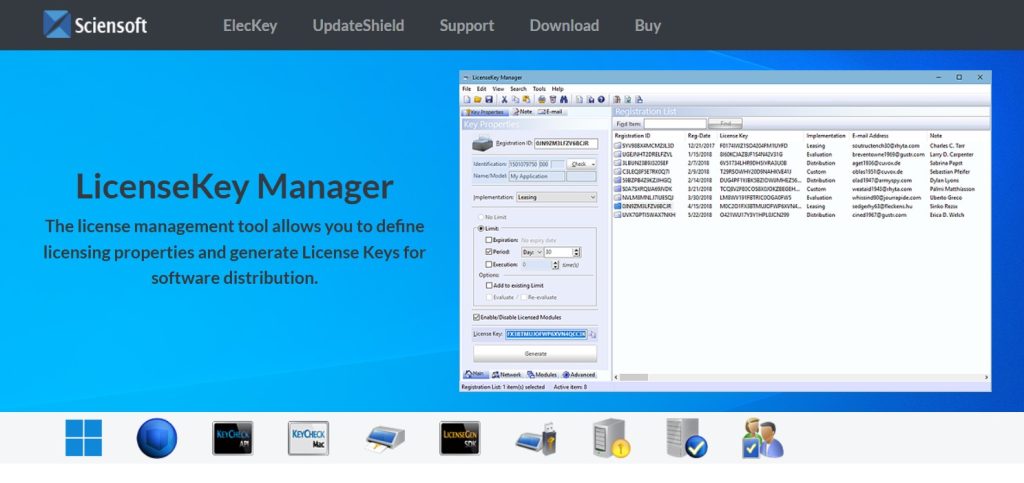Click the Print toolbar icon

click(x=541, y=99)
